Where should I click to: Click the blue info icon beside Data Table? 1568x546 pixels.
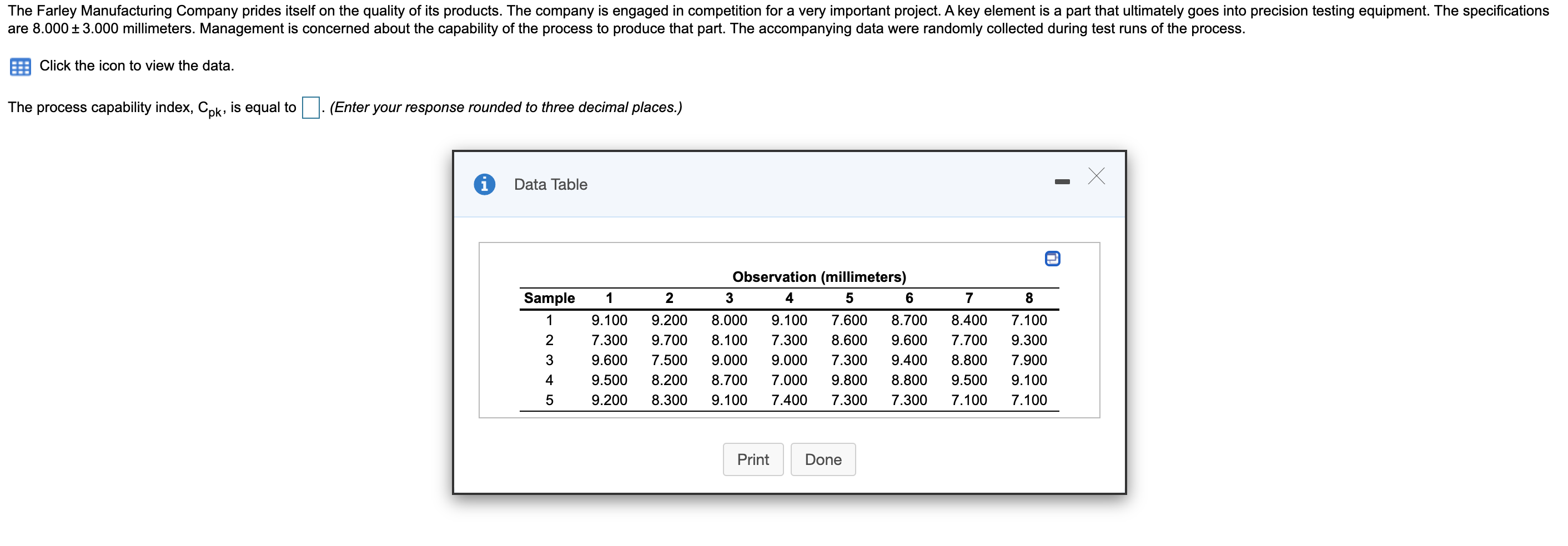[x=485, y=184]
